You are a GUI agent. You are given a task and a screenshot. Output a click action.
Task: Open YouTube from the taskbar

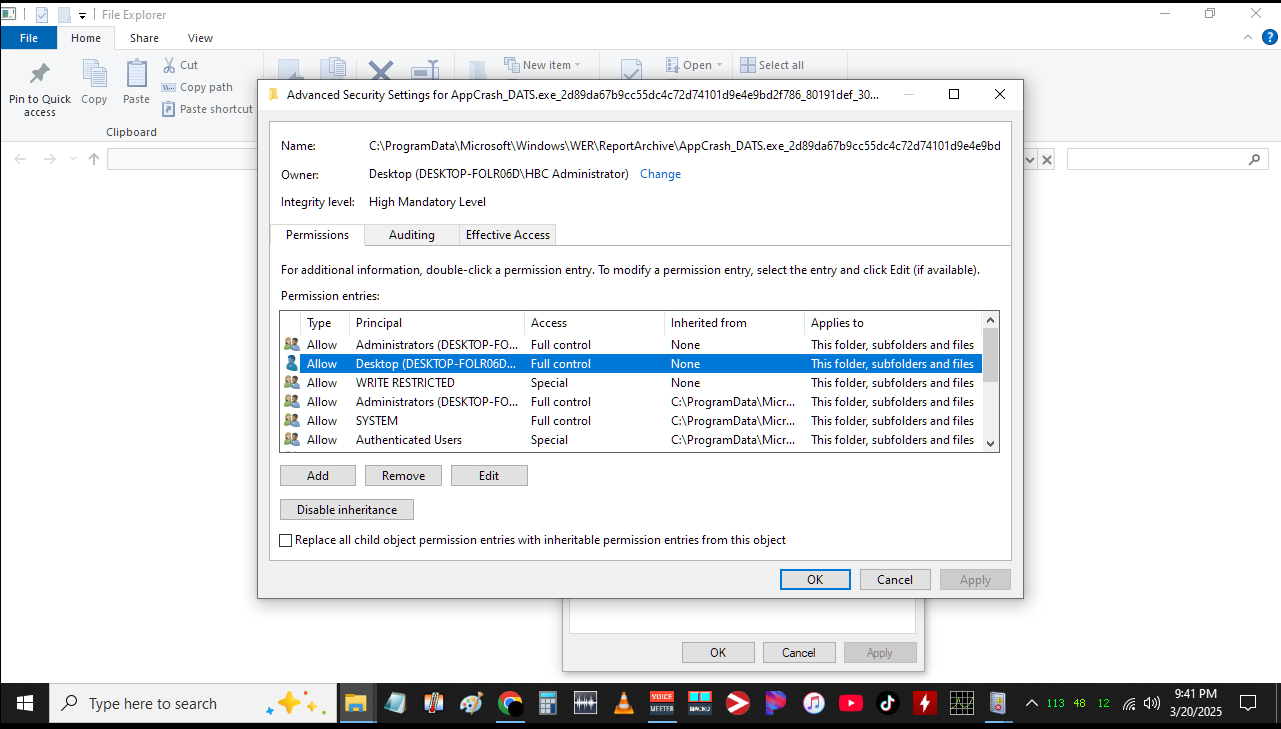851,704
